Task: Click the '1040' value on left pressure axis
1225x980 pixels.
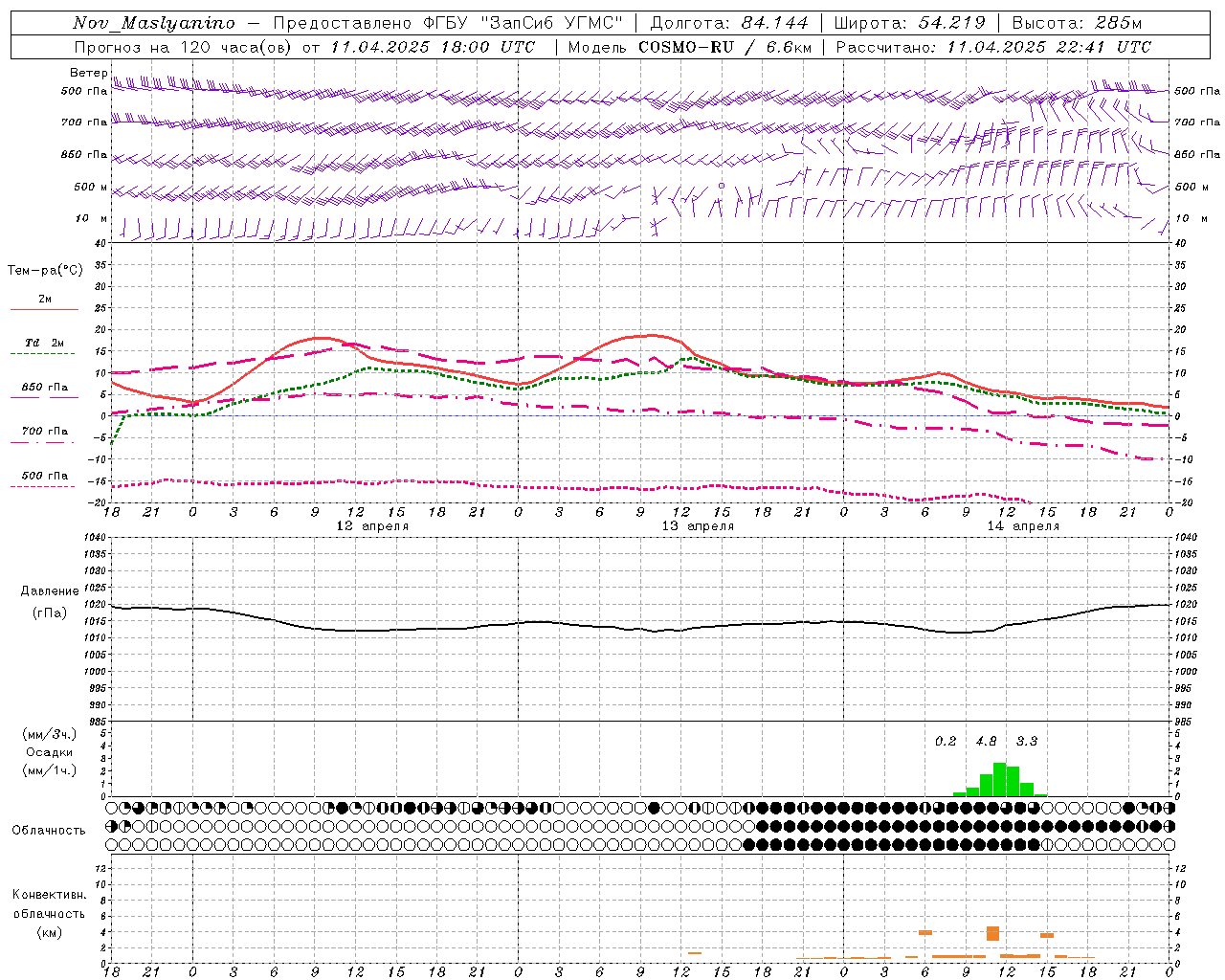Action: 94,538
